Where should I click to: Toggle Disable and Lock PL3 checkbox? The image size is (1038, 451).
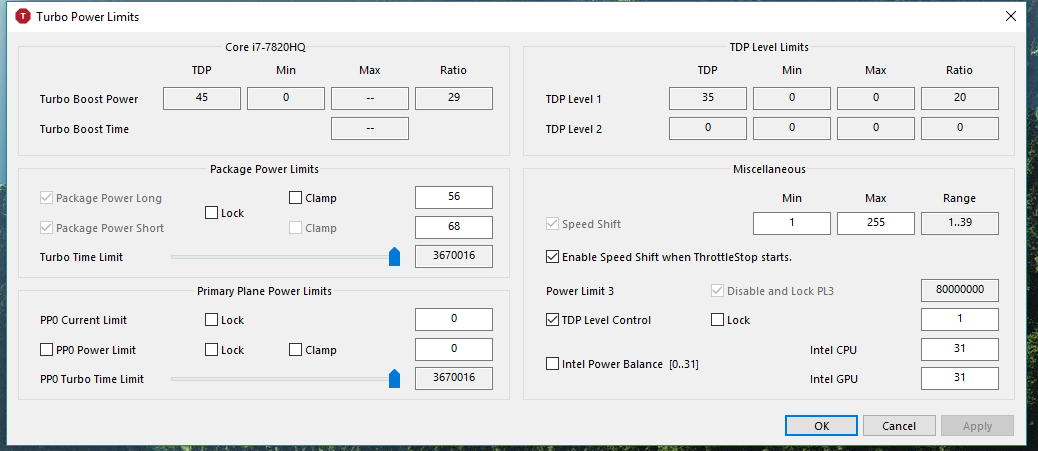point(717,290)
